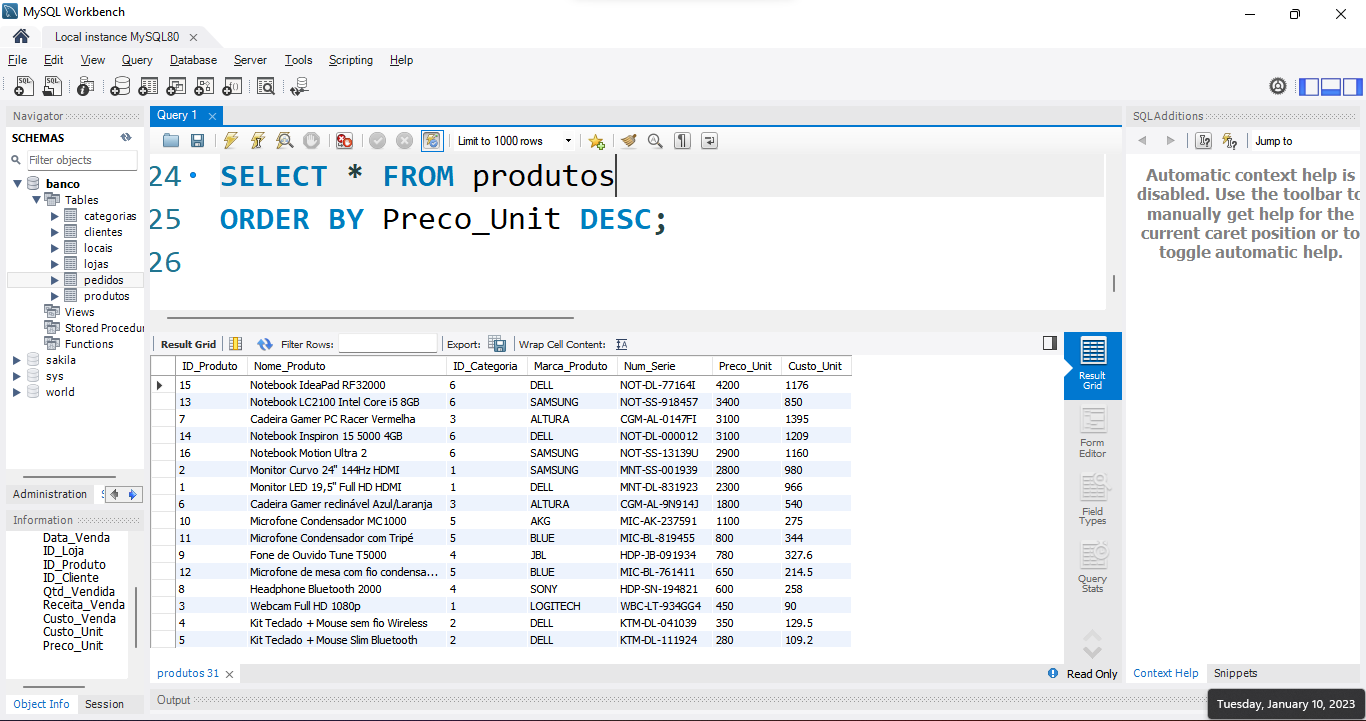Show the Query Stats view

(x=1093, y=567)
